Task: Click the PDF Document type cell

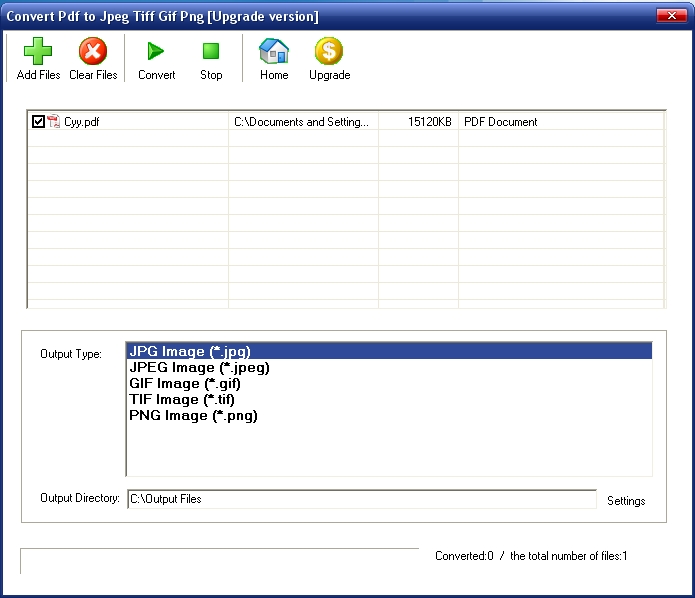Action: [x=561, y=121]
